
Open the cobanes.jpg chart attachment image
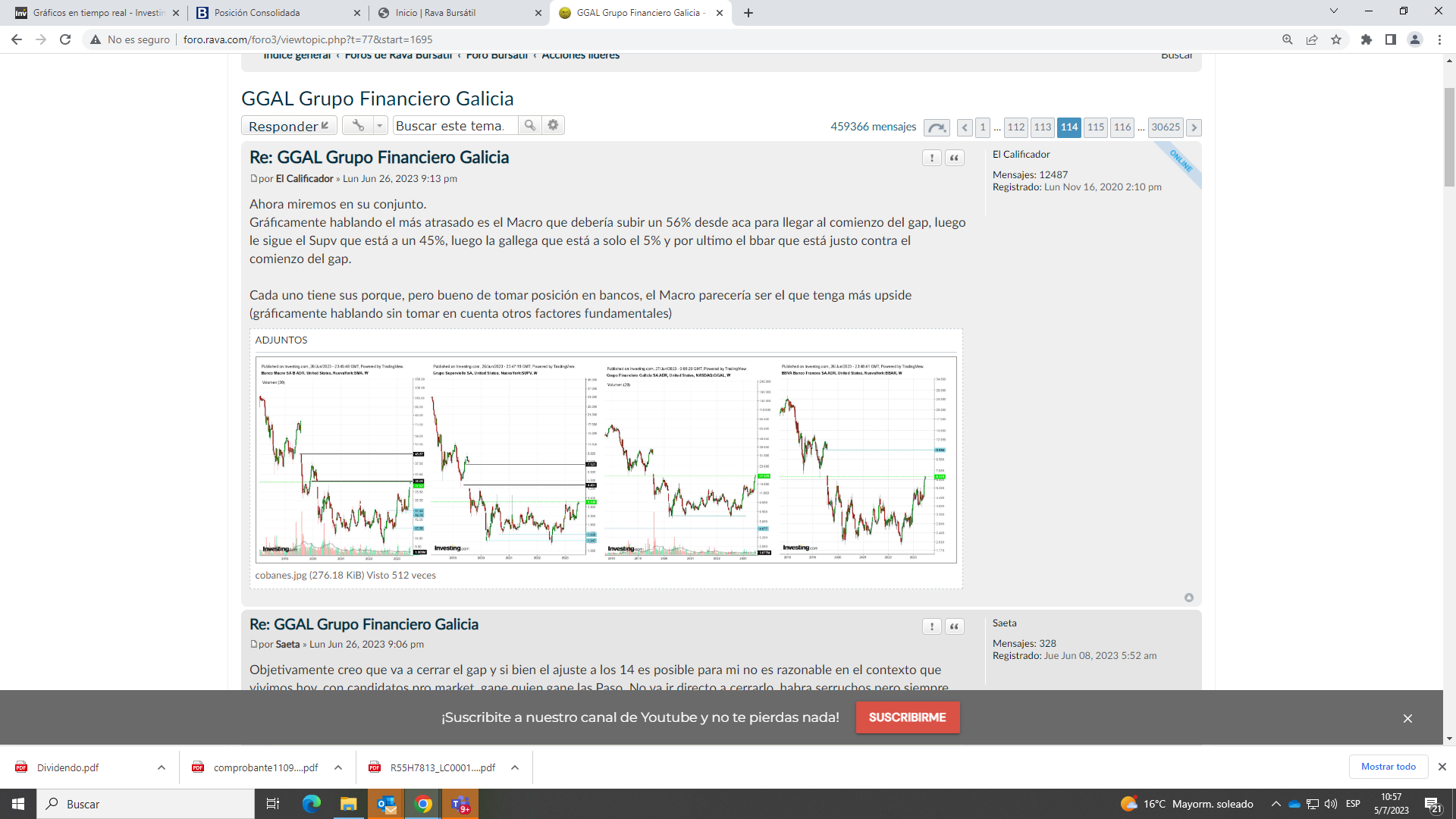pyautogui.click(x=606, y=460)
